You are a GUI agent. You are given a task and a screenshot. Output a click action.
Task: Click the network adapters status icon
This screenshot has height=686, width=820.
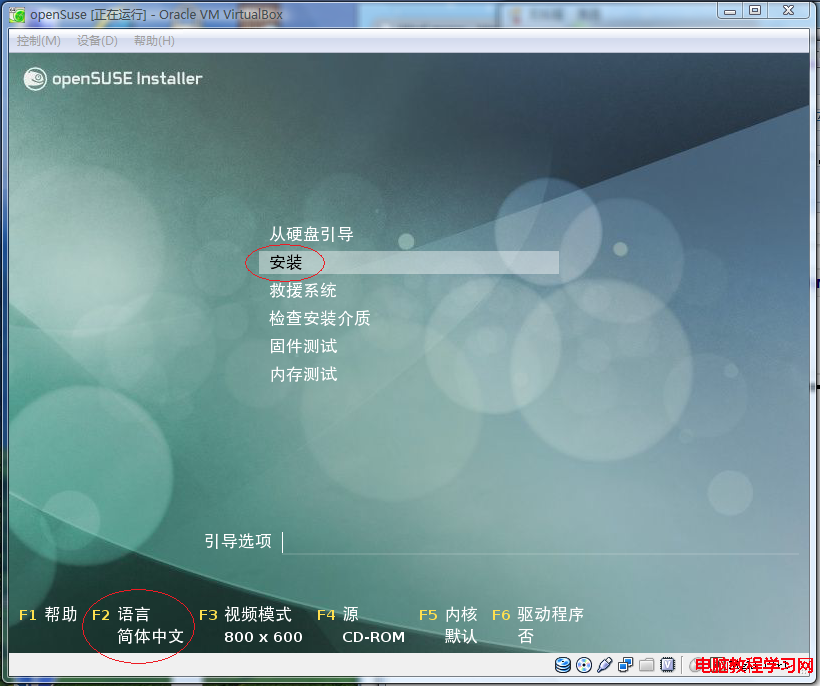625,665
